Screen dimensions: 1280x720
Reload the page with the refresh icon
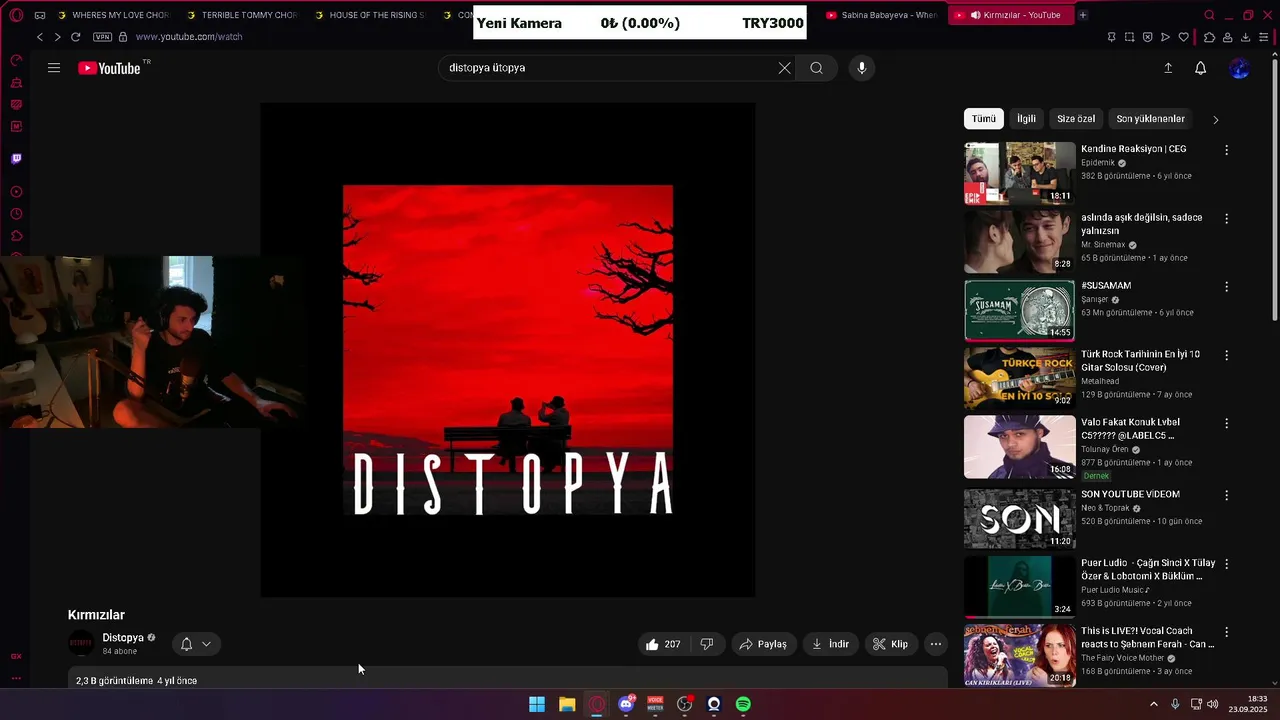coord(75,37)
